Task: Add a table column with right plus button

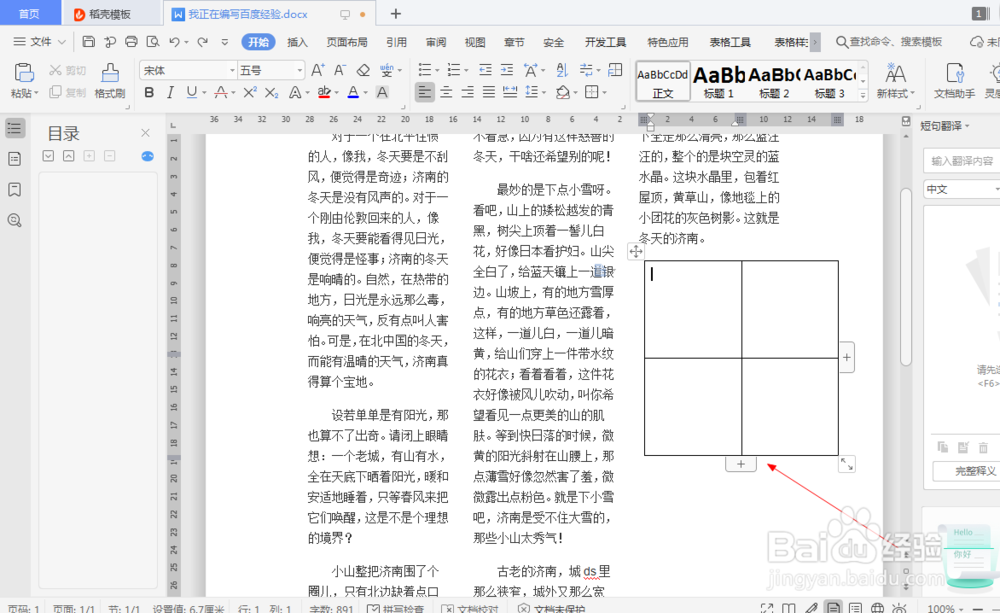Action: pyautogui.click(x=846, y=358)
